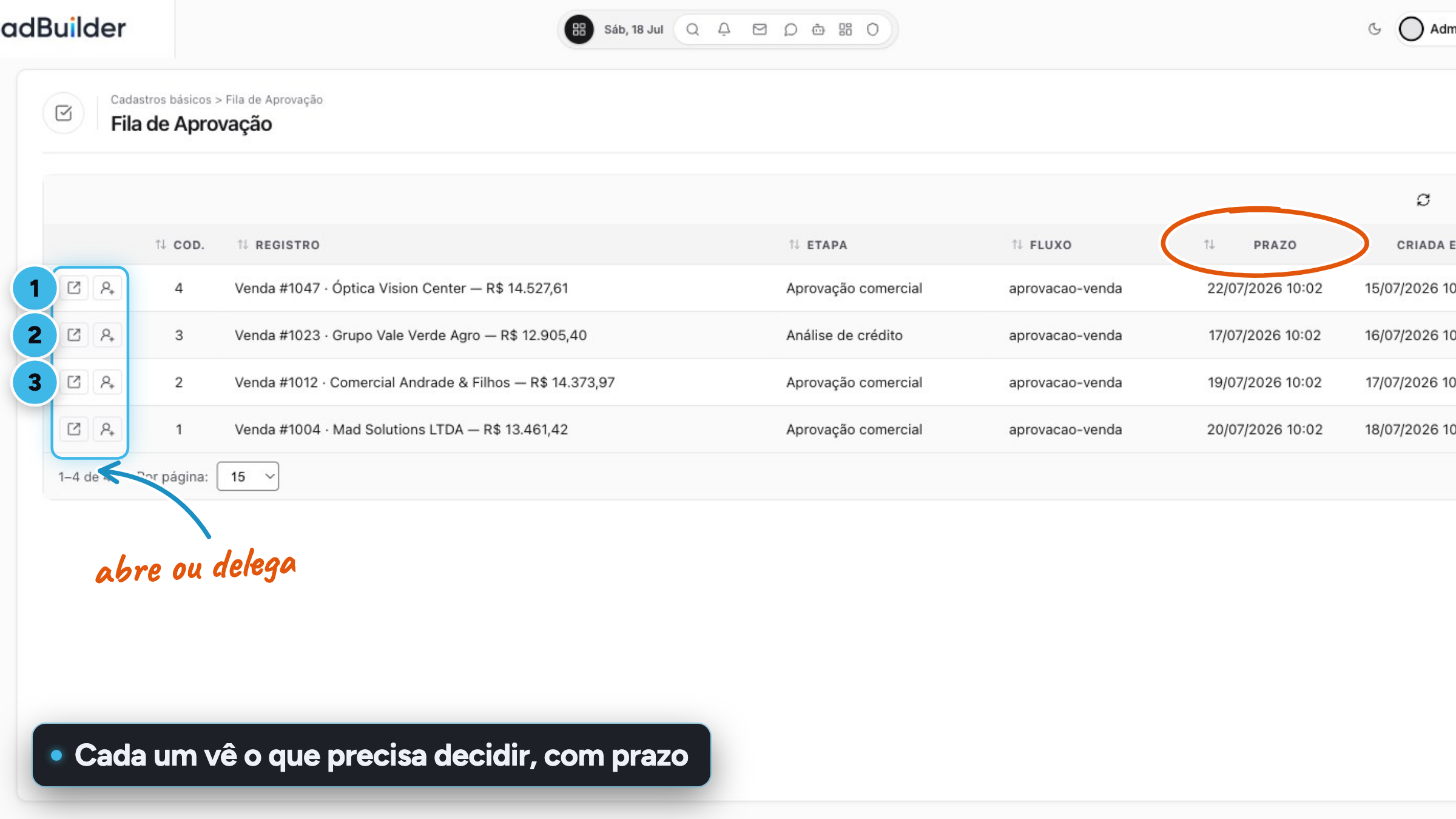The width and height of the screenshot is (1456, 819).
Task: Click the widgets grid icon in top bar
Action: (845, 29)
